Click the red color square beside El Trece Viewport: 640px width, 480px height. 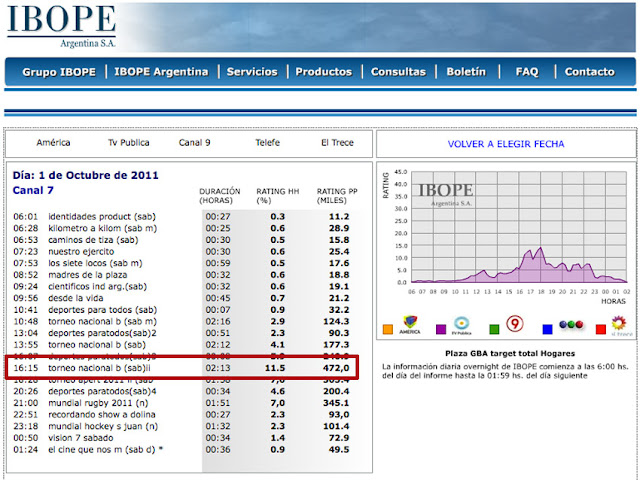click(601, 329)
